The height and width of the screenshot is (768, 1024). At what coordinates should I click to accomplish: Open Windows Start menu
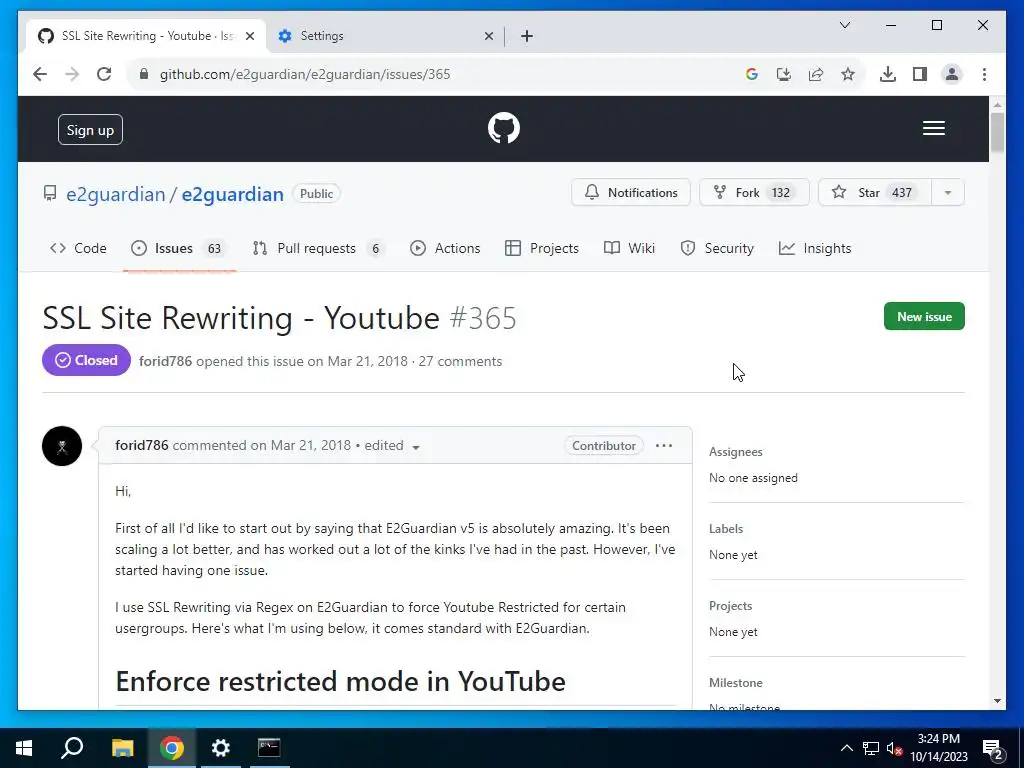[24, 748]
